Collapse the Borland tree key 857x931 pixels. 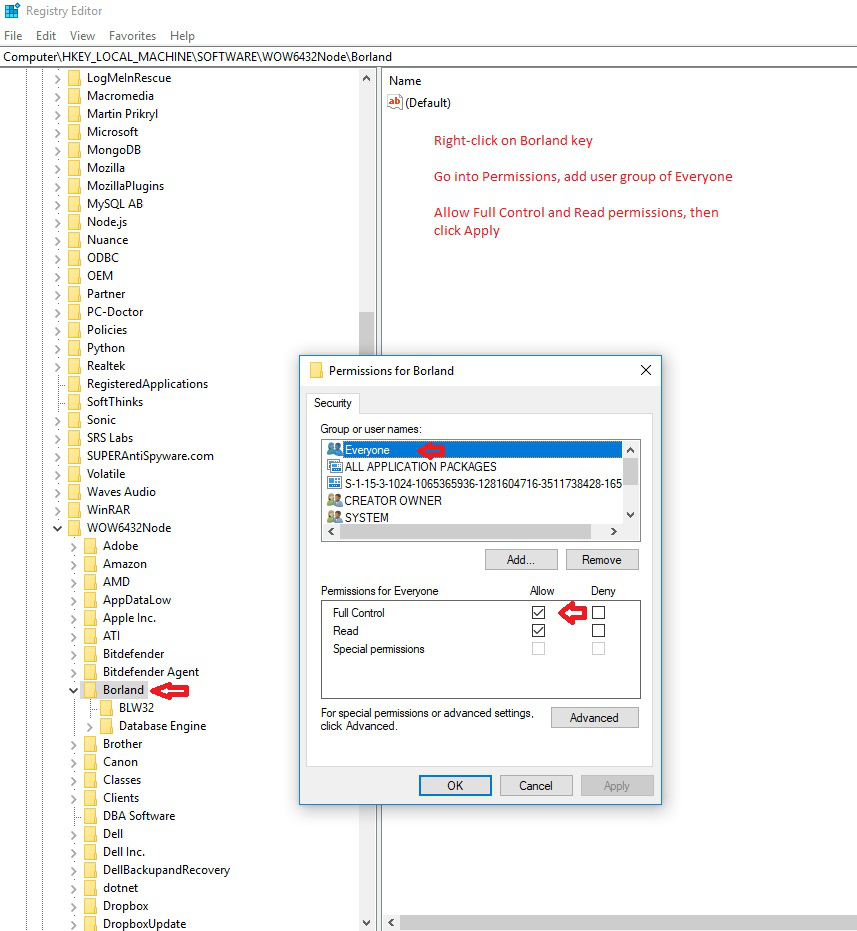(73, 690)
